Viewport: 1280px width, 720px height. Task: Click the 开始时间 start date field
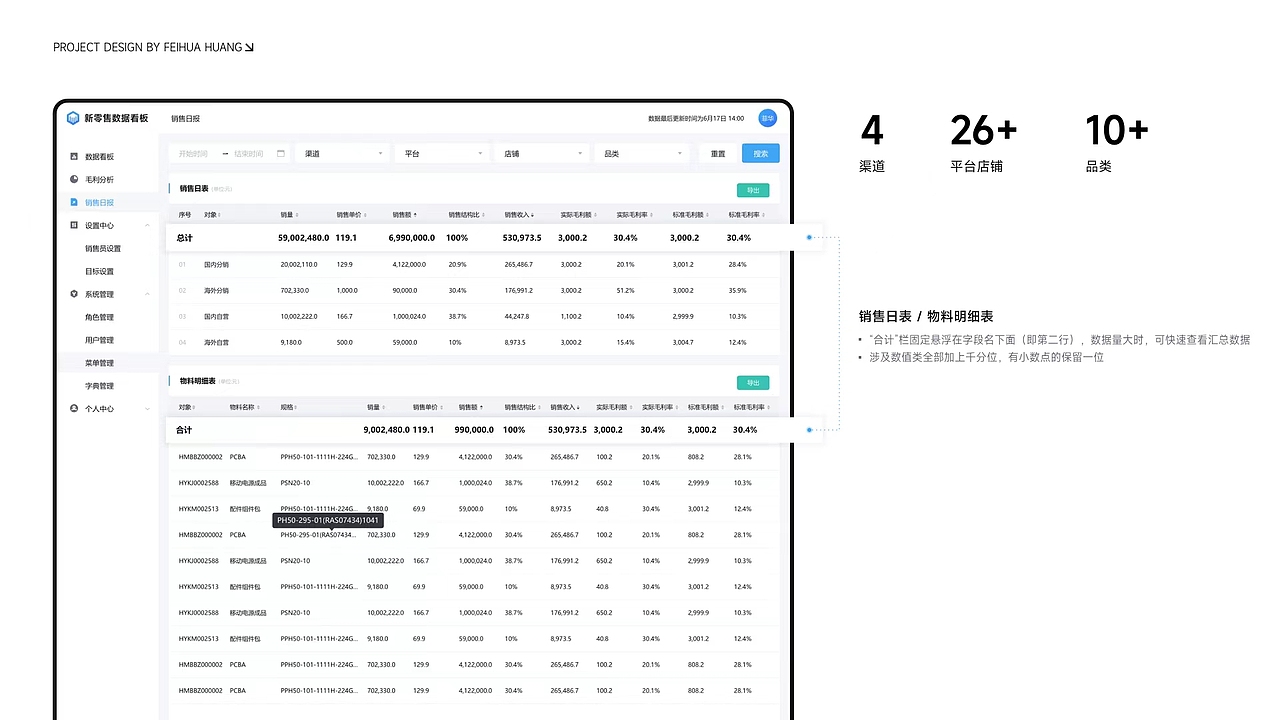[193, 154]
